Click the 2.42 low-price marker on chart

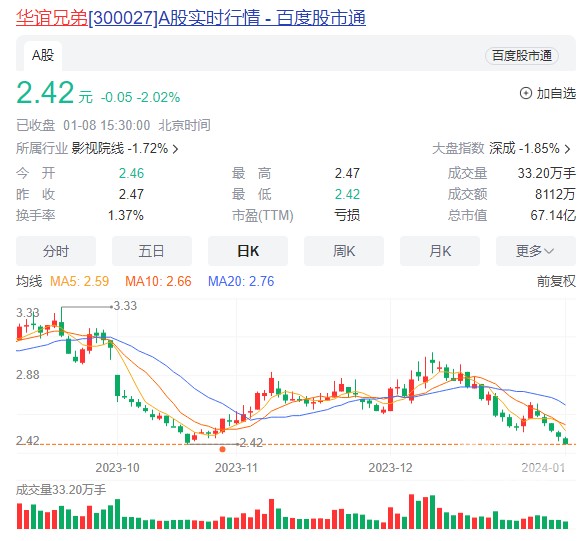pyautogui.click(x=251, y=443)
